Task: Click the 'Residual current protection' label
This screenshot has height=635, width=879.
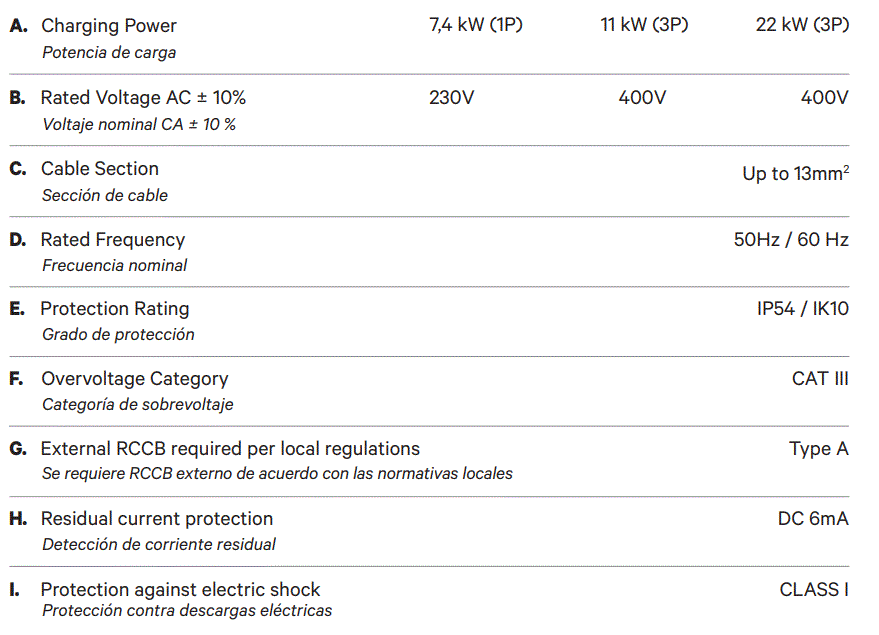Action: point(156,519)
